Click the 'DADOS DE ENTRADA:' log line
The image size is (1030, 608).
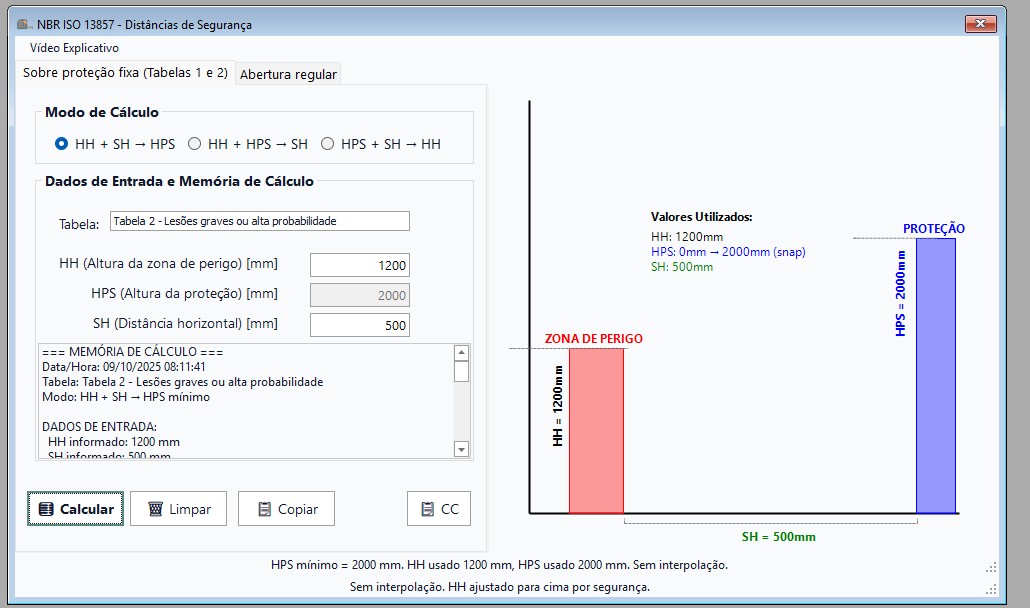point(99,427)
